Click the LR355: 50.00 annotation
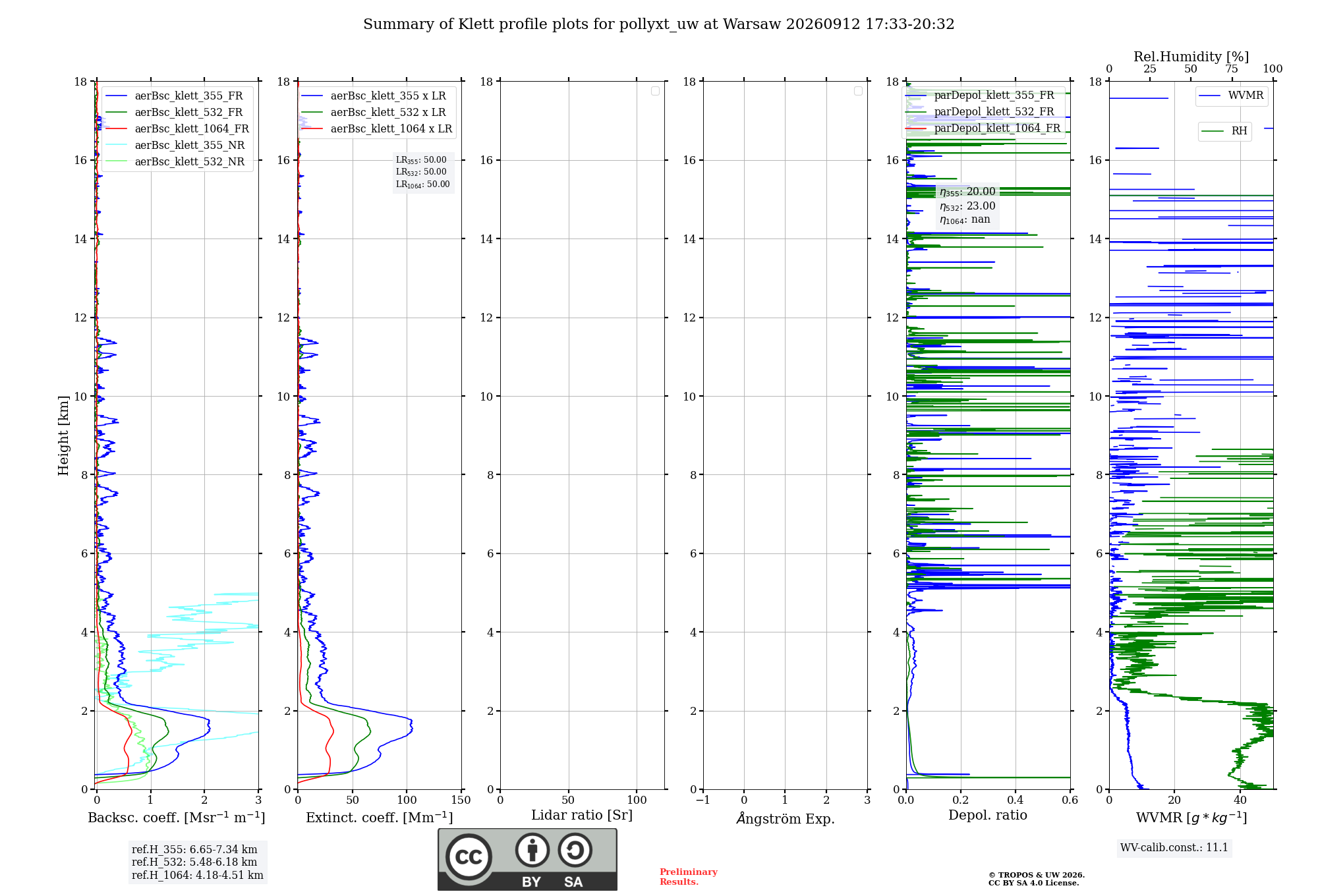 [x=421, y=160]
